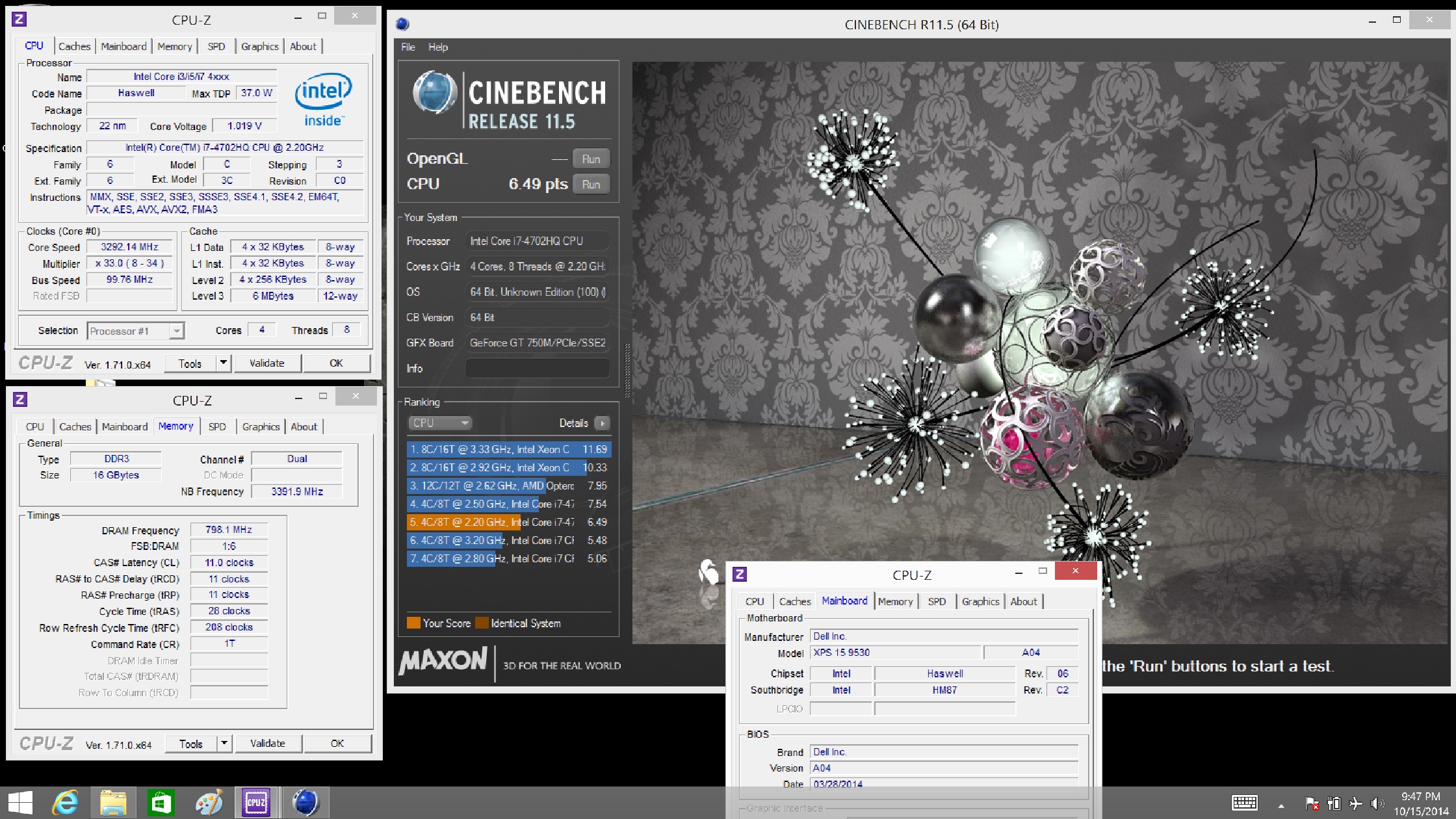Select ranking entry 7 score 5.06

[509, 558]
